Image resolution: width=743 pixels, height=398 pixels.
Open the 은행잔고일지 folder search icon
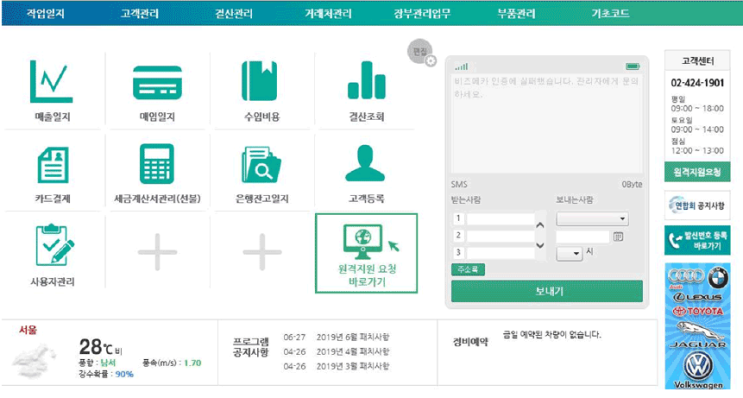261,164
